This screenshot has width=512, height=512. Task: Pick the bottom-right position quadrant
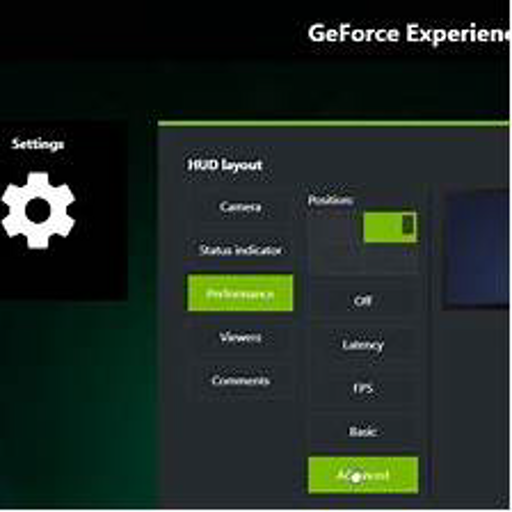390,259
